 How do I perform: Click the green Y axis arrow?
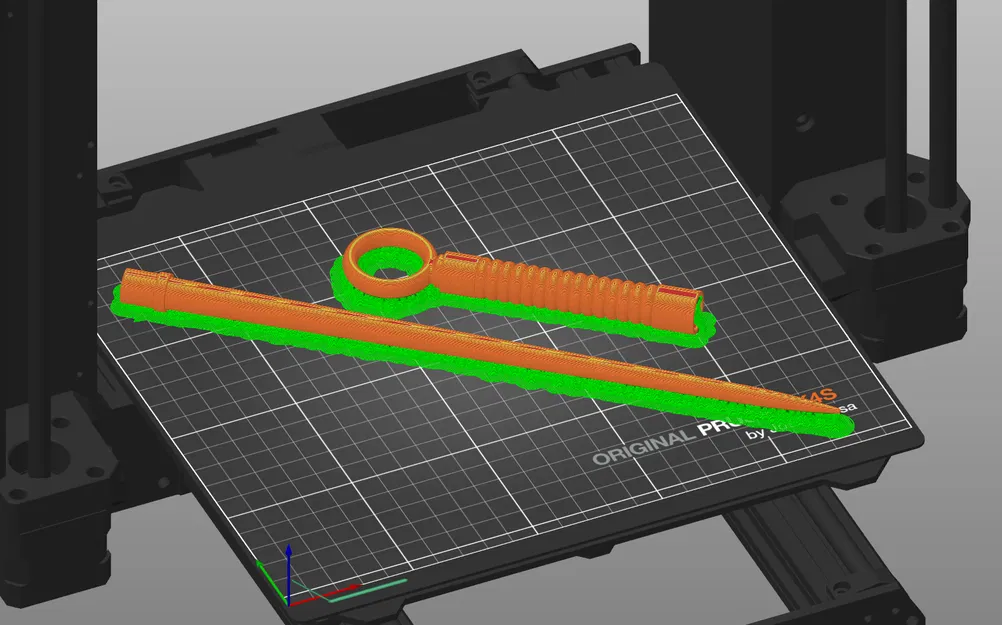pos(270,580)
